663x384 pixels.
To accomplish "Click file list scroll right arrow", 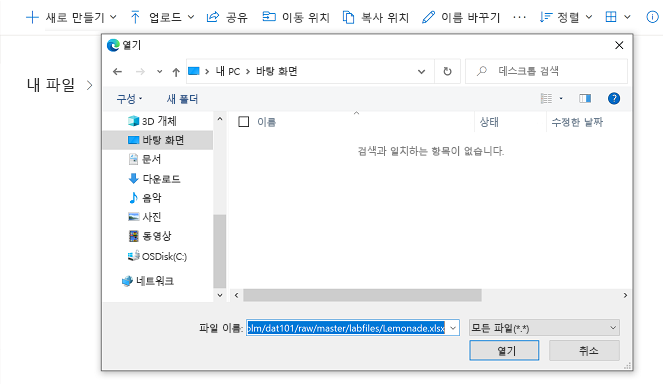I will click(x=625, y=295).
